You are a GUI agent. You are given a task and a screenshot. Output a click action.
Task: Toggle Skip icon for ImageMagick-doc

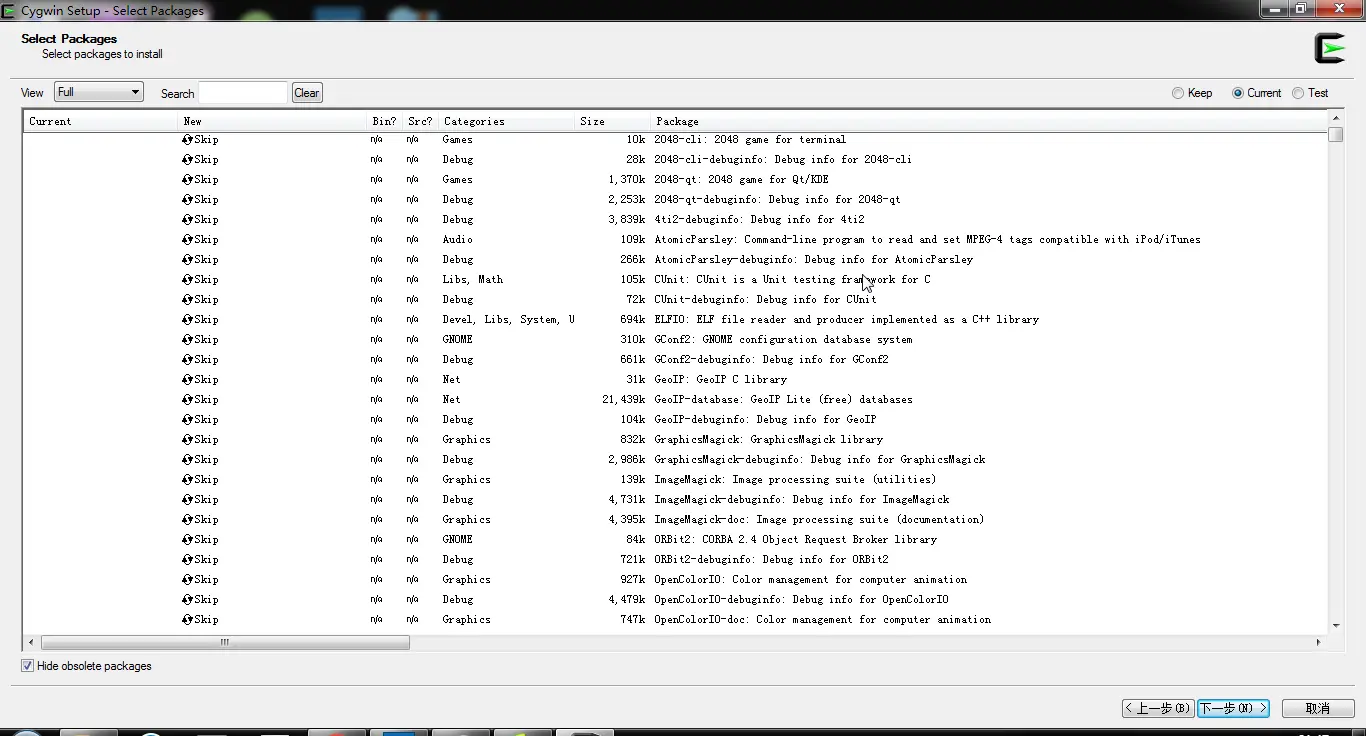(187, 520)
